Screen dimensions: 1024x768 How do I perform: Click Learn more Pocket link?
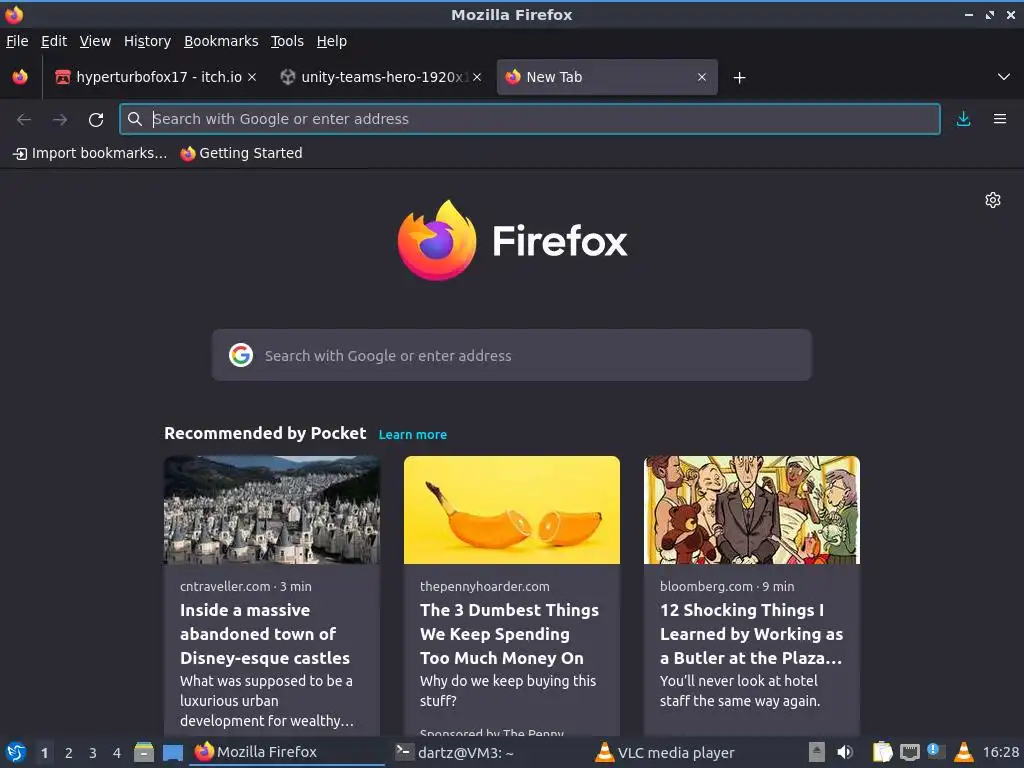[413, 434]
